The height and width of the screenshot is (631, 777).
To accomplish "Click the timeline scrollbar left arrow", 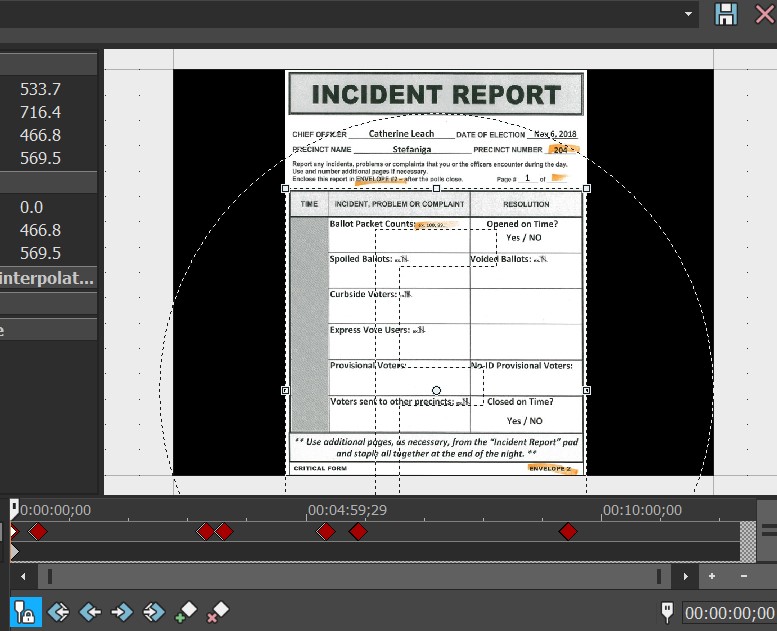I will coord(23,576).
